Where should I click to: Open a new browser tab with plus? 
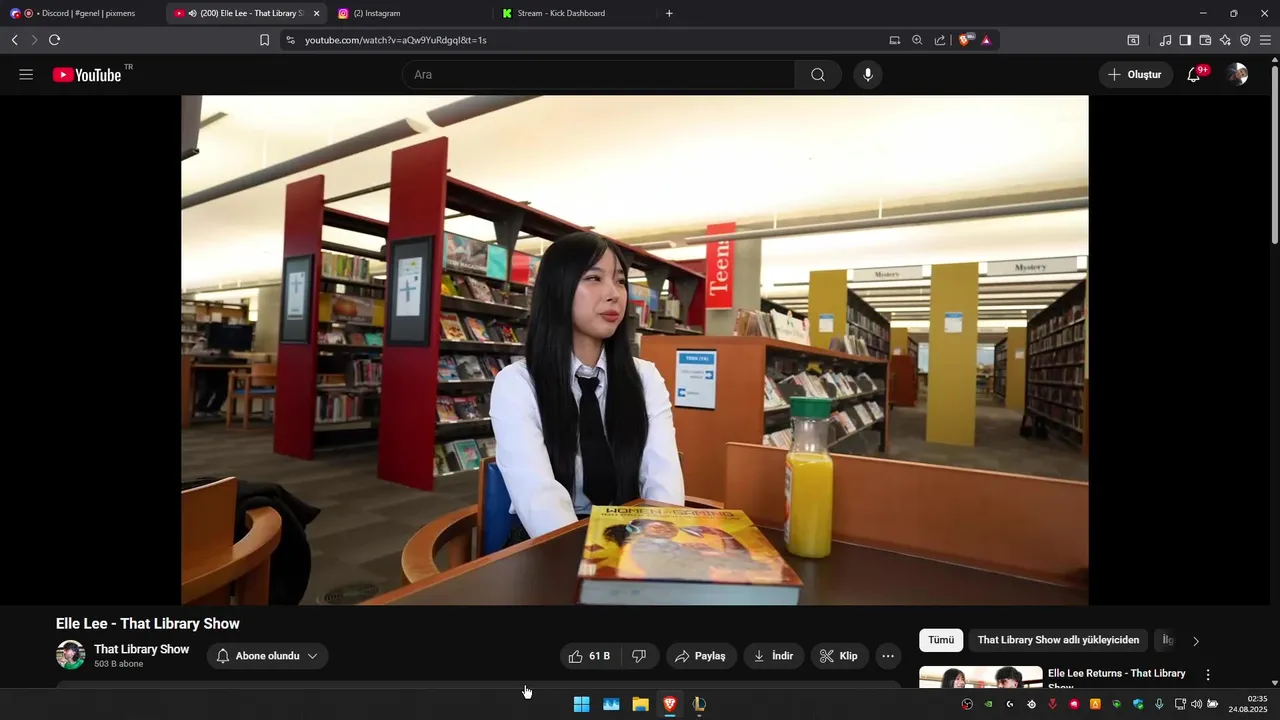click(x=669, y=13)
